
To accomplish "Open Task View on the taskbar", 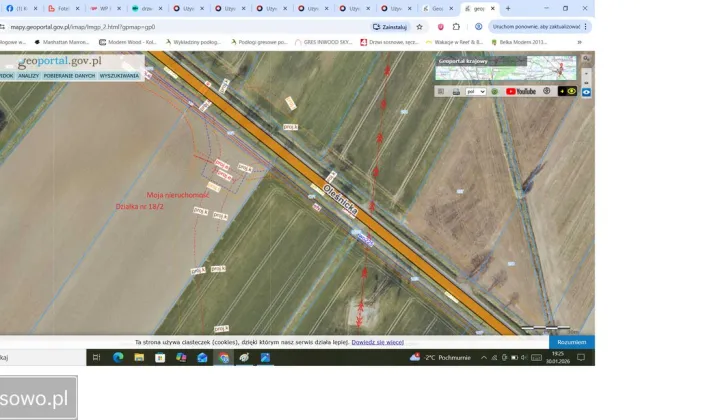I will pos(96,358).
